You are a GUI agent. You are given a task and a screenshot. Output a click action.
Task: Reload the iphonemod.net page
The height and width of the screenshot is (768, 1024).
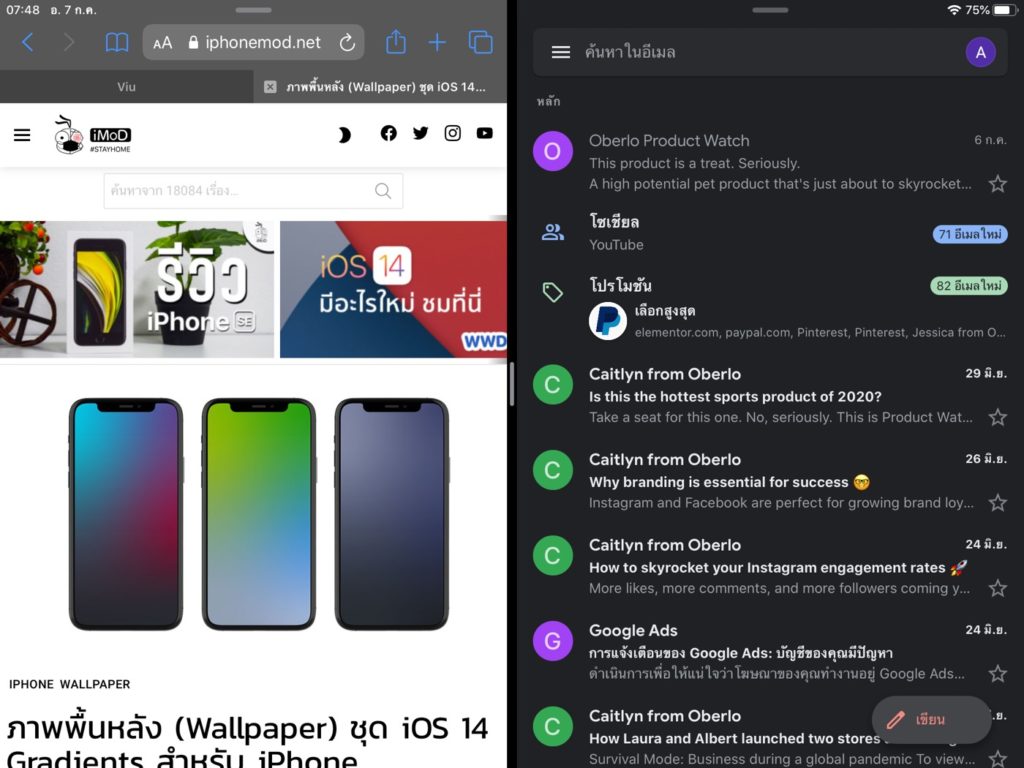[x=347, y=42]
